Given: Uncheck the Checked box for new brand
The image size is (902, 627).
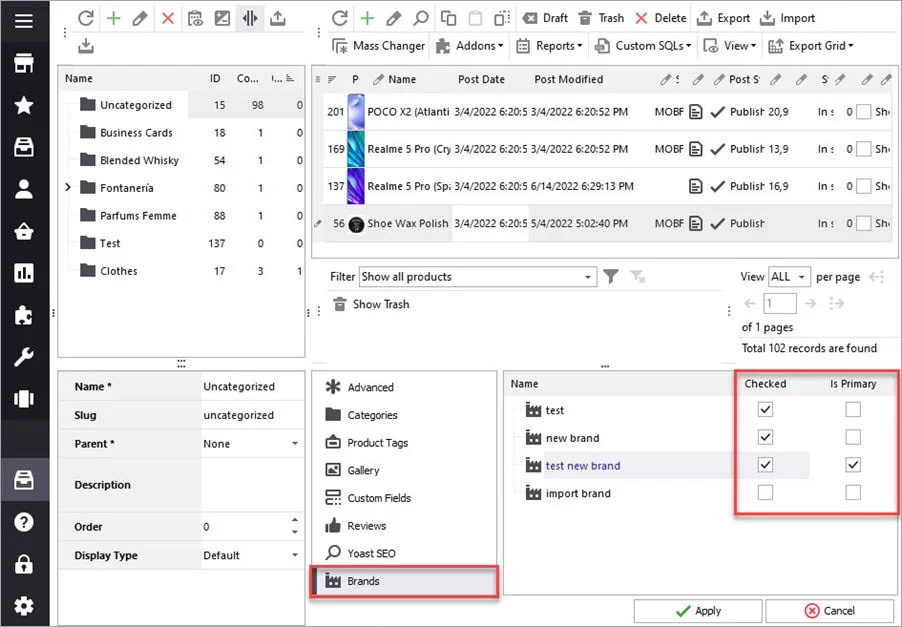Looking at the screenshot, I should click(x=765, y=437).
